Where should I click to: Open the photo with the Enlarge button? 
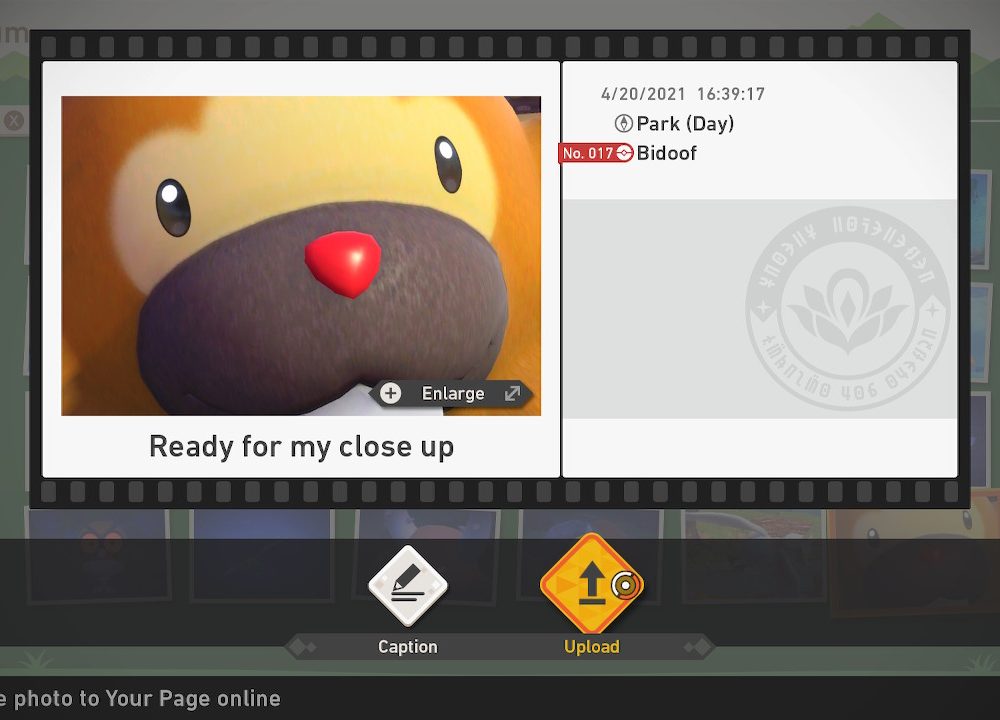tap(453, 394)
